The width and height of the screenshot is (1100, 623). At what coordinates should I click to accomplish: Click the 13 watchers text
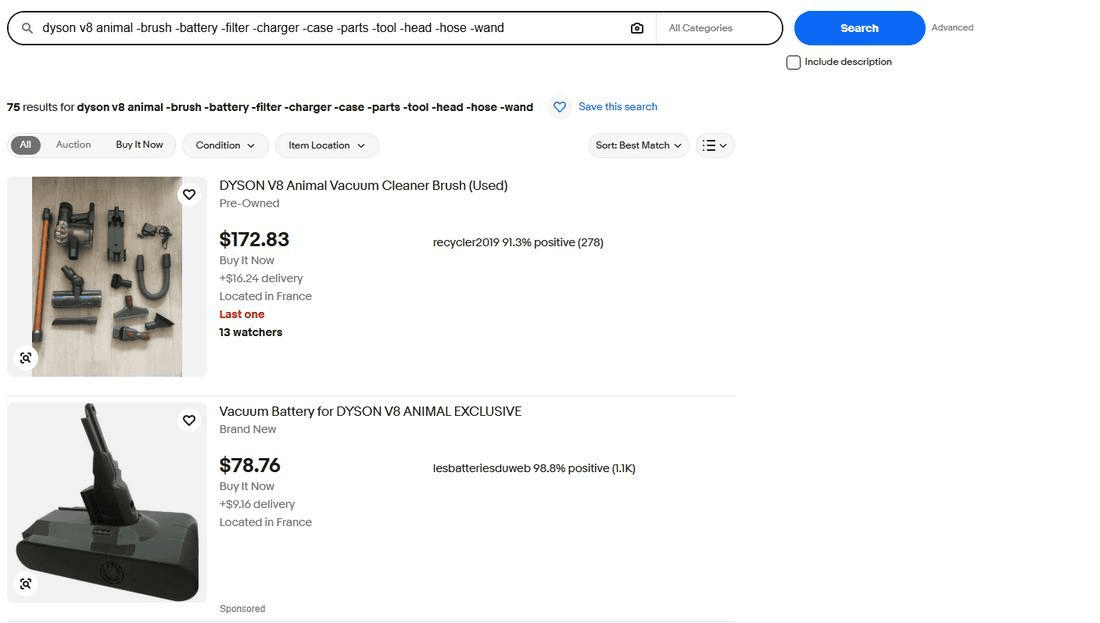click(250, 333)
